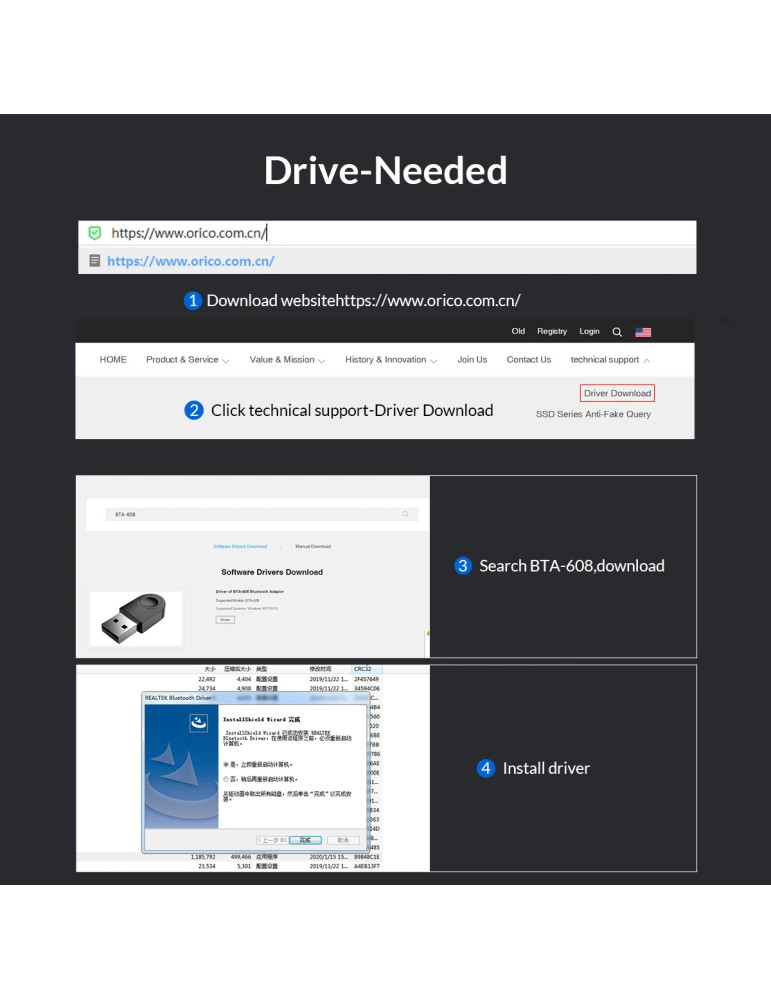
Task: Click the Login link in top bar
Action: click(589, 332)
